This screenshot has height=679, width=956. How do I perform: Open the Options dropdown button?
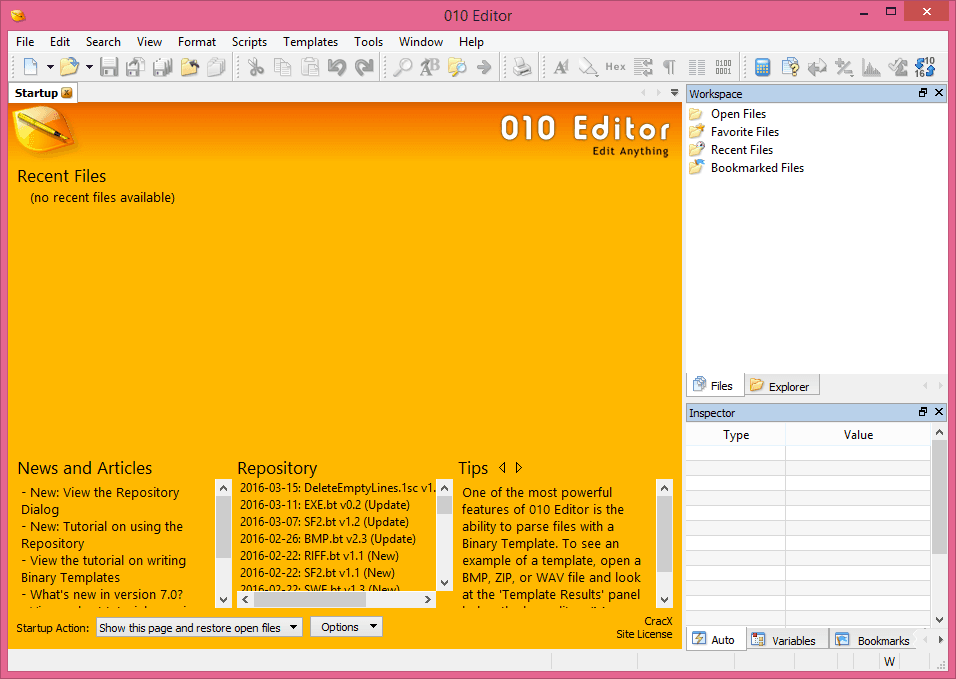[346, 627]
